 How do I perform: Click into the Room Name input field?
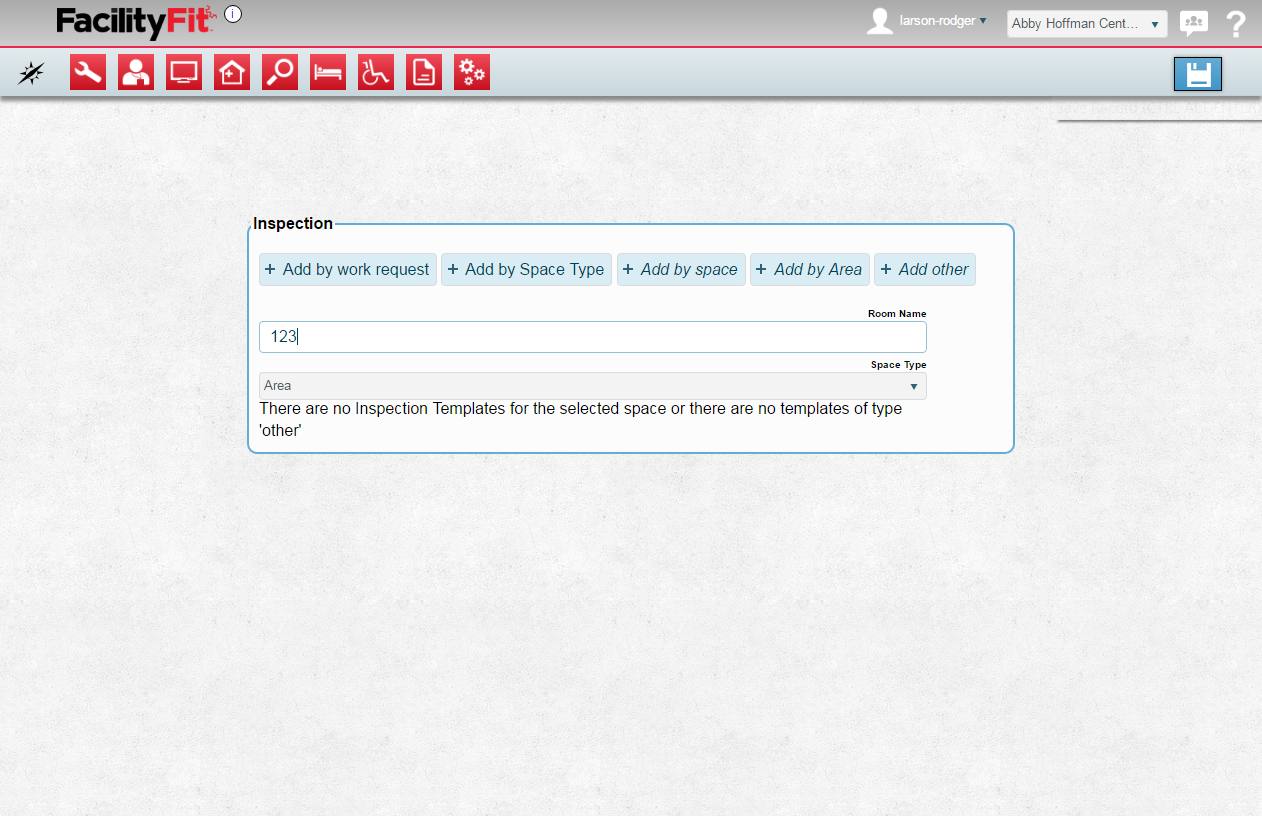592,337
